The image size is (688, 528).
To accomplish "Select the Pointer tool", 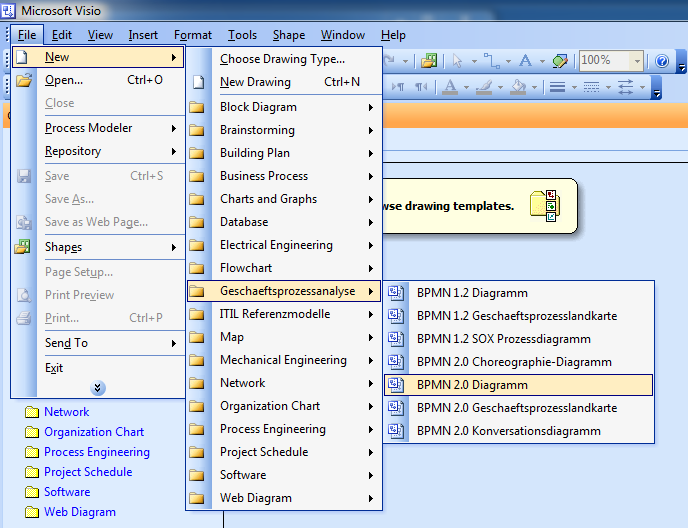I will coord(457,61).
